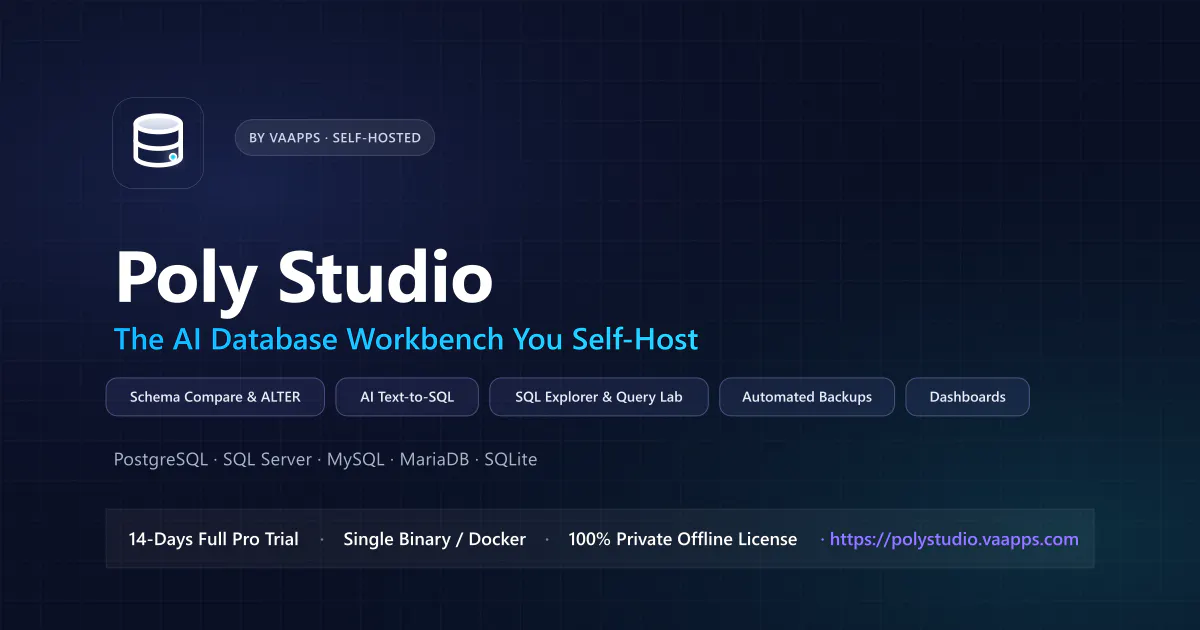Click the MySQL text
Viewport: 1200px width, 630px height.
pyautogui.click(x=355, y=460)
